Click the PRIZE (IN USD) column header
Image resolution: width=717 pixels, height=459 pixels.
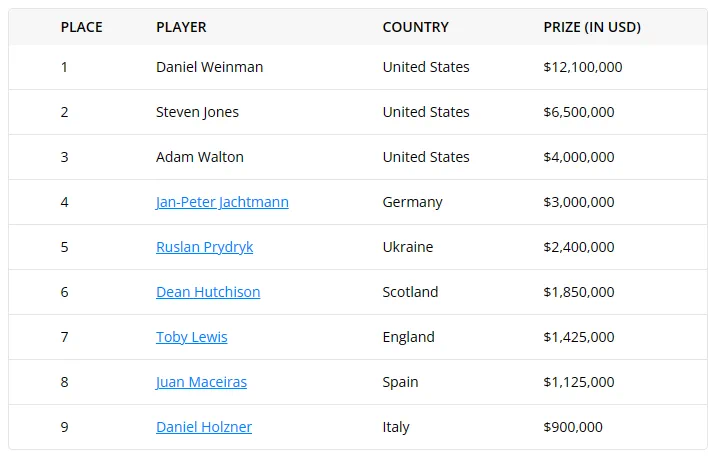[592, 27]
